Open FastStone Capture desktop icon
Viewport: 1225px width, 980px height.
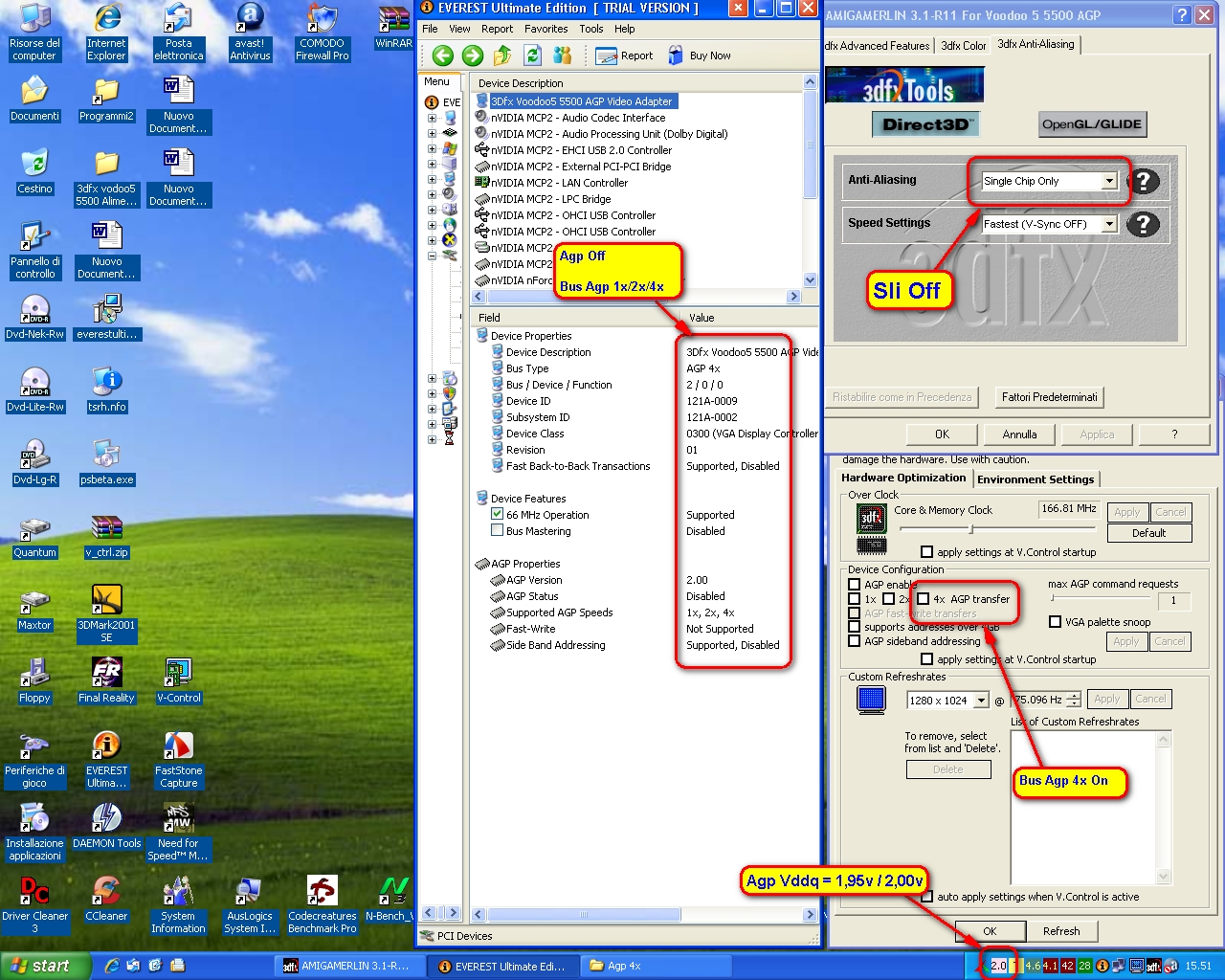pos(179,759)
